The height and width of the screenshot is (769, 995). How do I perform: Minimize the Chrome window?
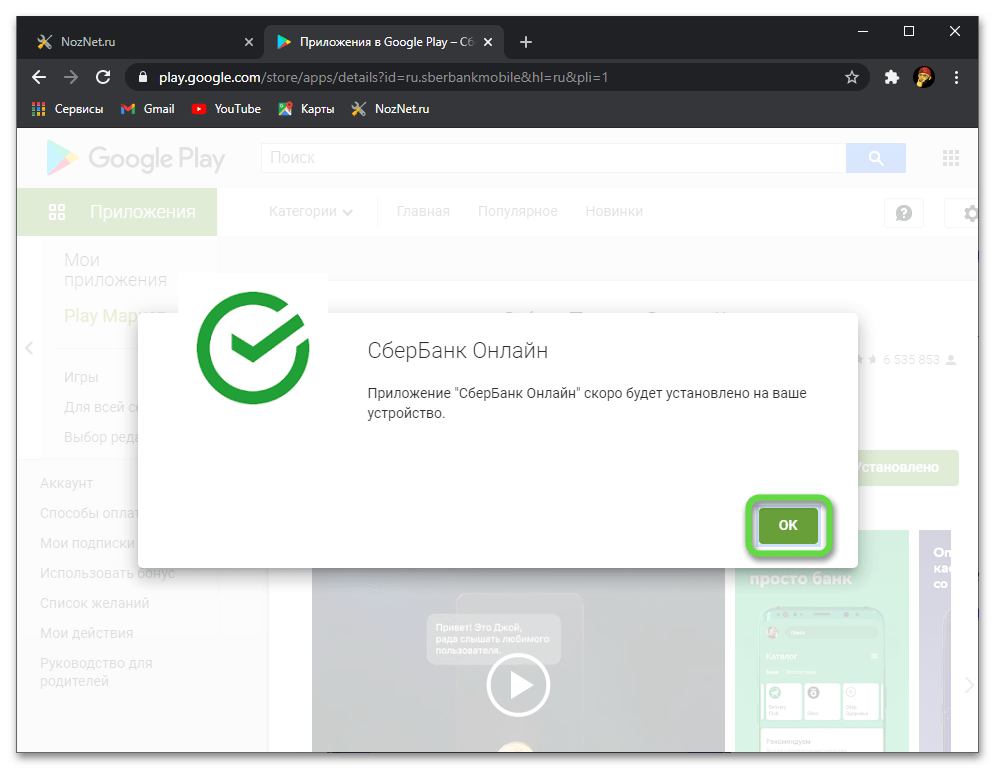[x=863, y=31]
